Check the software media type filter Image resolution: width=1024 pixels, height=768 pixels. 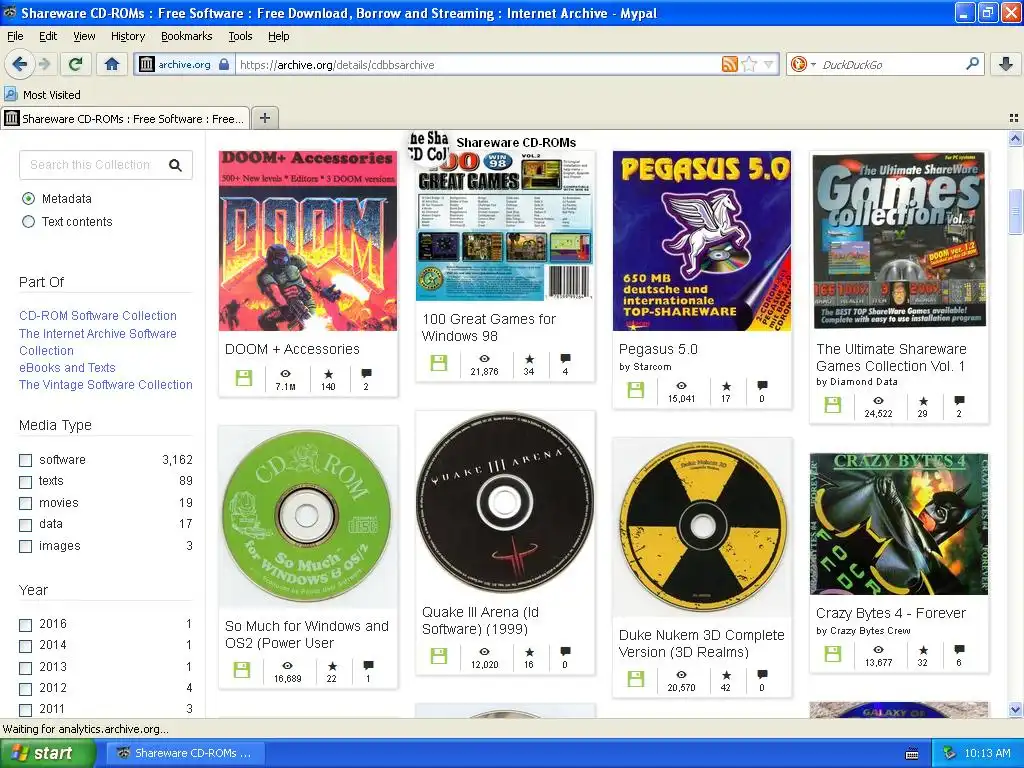coord(25,460)
